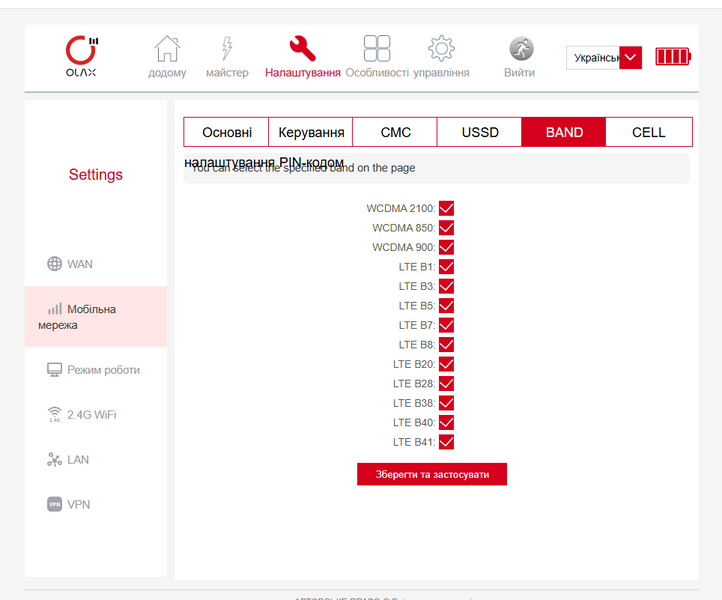The width and height of the screenshot is (722, 600).
Task: Click the mobile network signal bars icon
Action: [55, 309]
